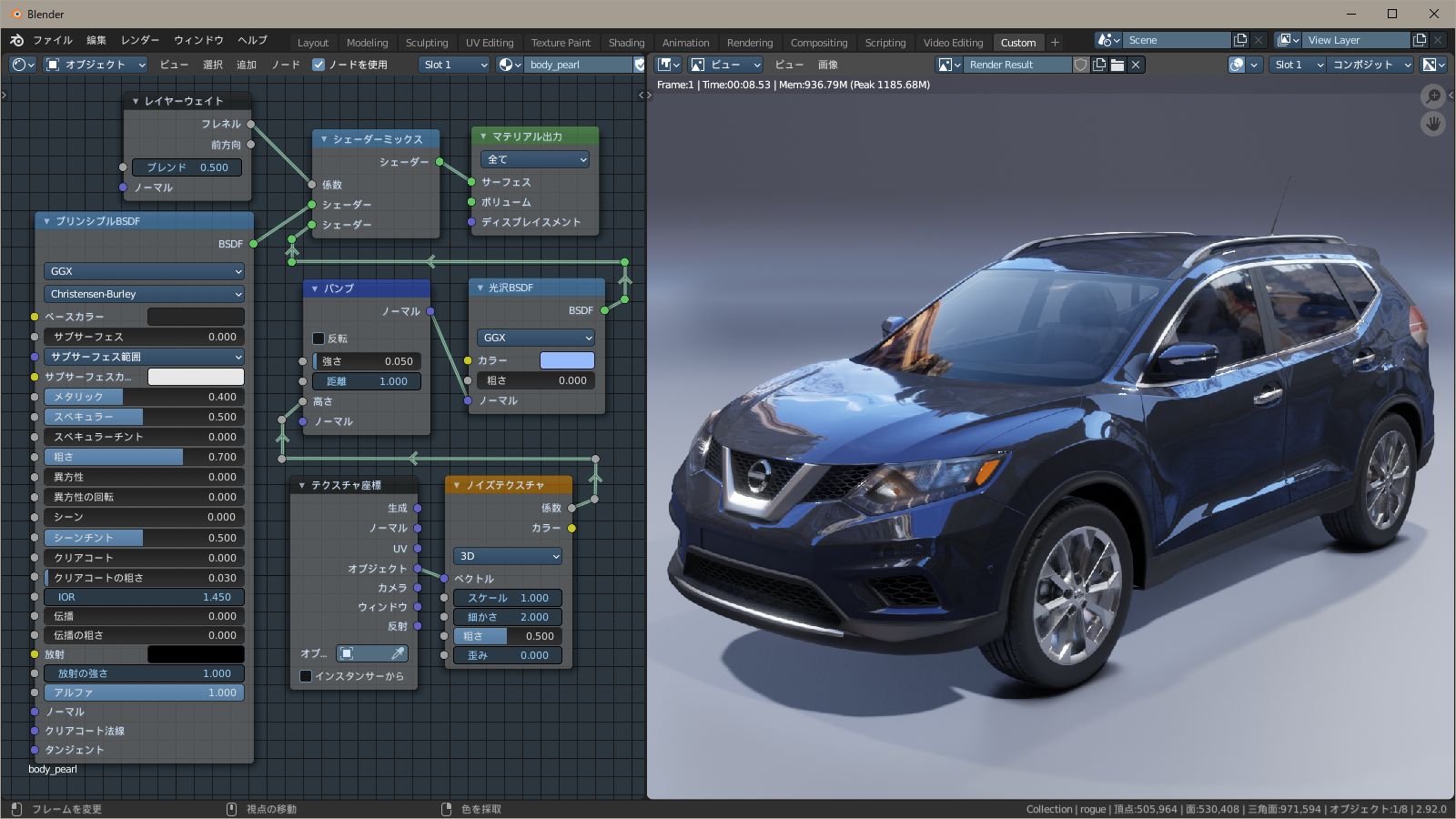The image size is (1456, 819).
Task: Open the render view Slot 1 dropdown
Action: [x=1298, y=65]
